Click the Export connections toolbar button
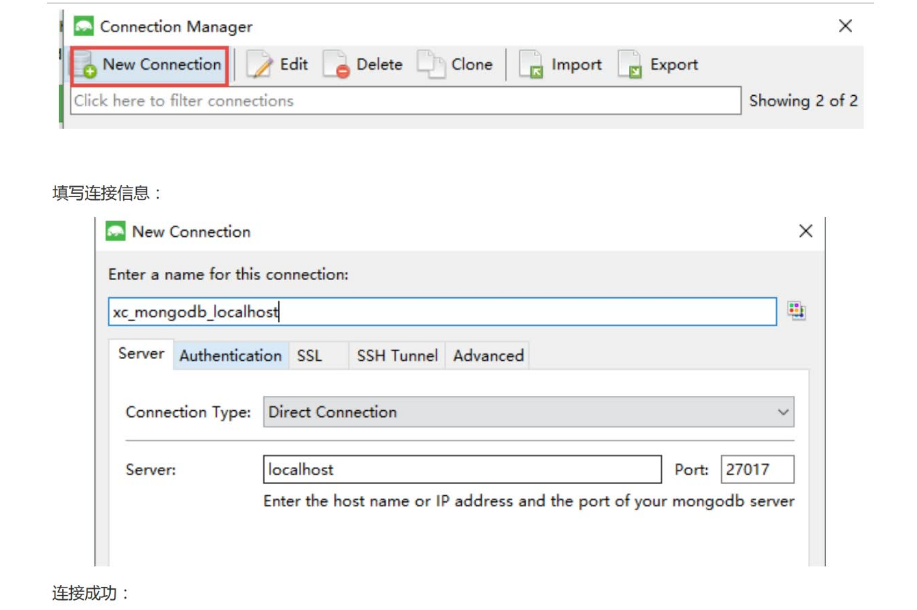This screenshot has height=610, width=917. 659,65
